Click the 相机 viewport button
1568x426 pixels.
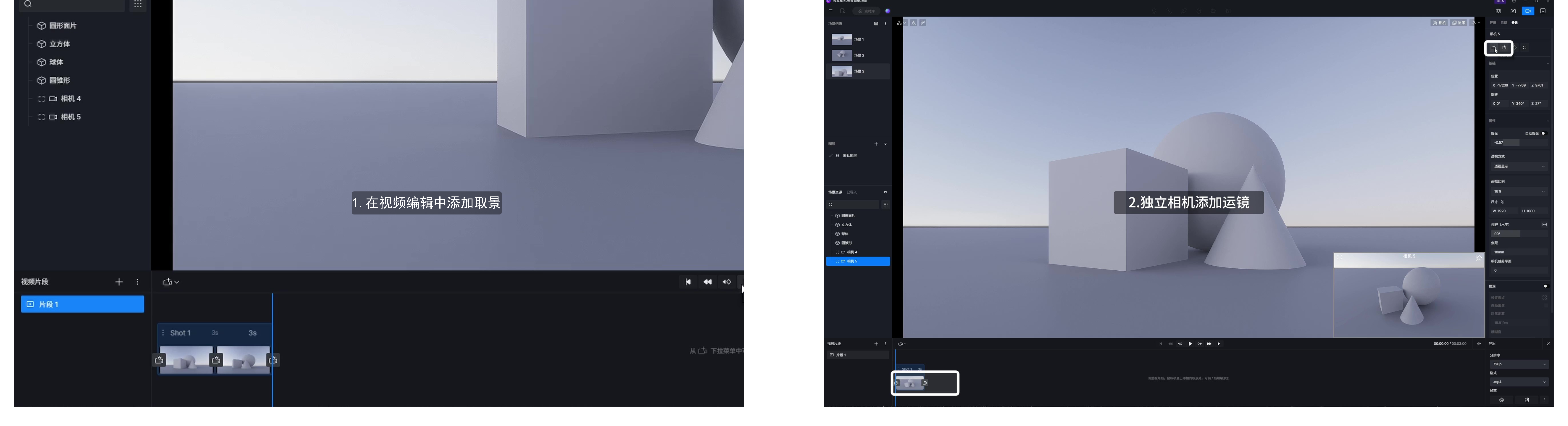tap(1439, 23)
